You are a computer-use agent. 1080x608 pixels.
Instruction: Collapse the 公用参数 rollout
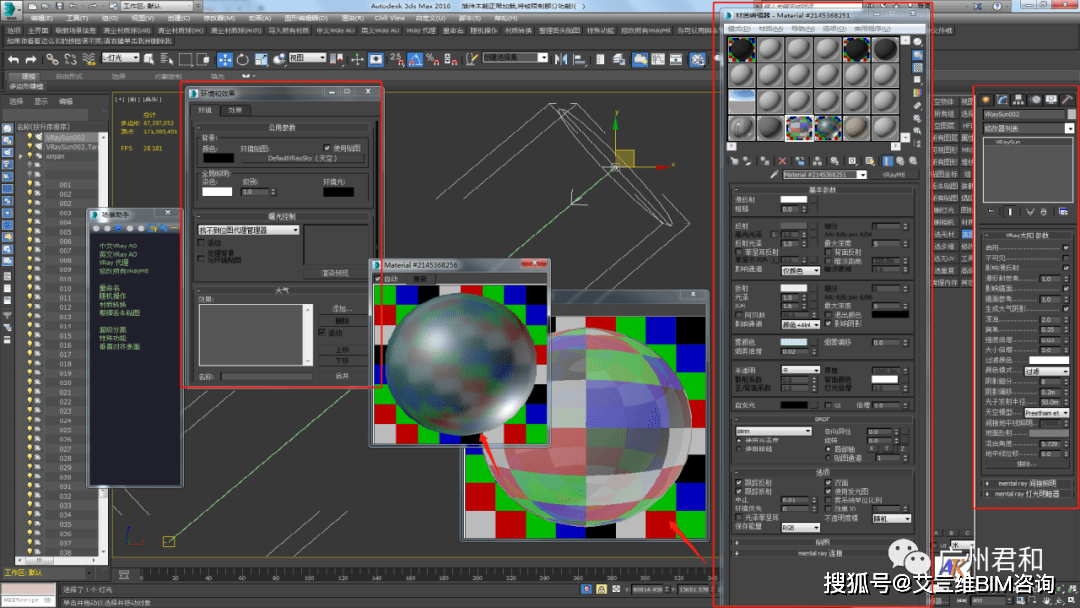pos(282,128)
